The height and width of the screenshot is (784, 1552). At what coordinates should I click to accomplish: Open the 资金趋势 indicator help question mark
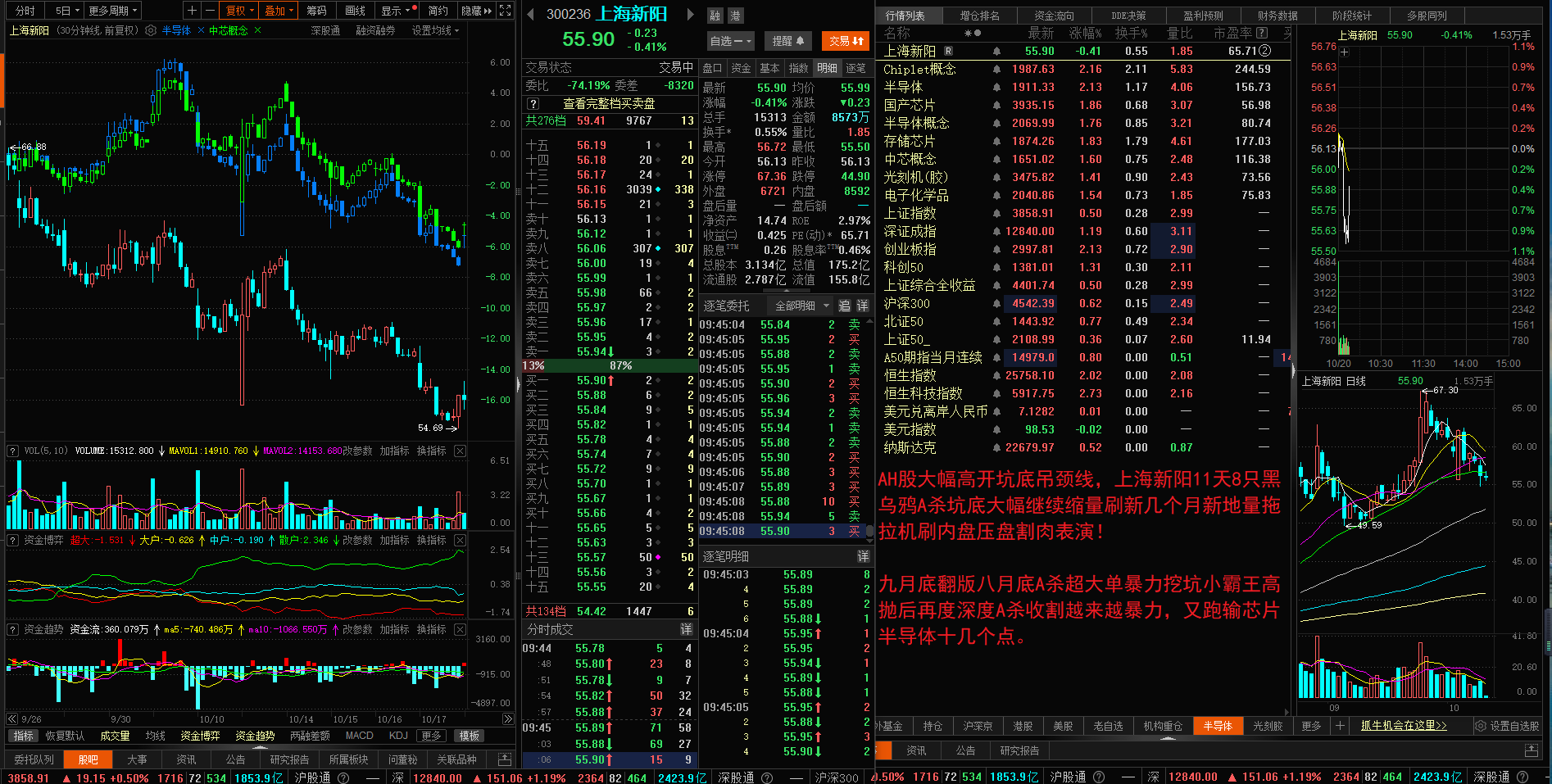coord(12,629)
